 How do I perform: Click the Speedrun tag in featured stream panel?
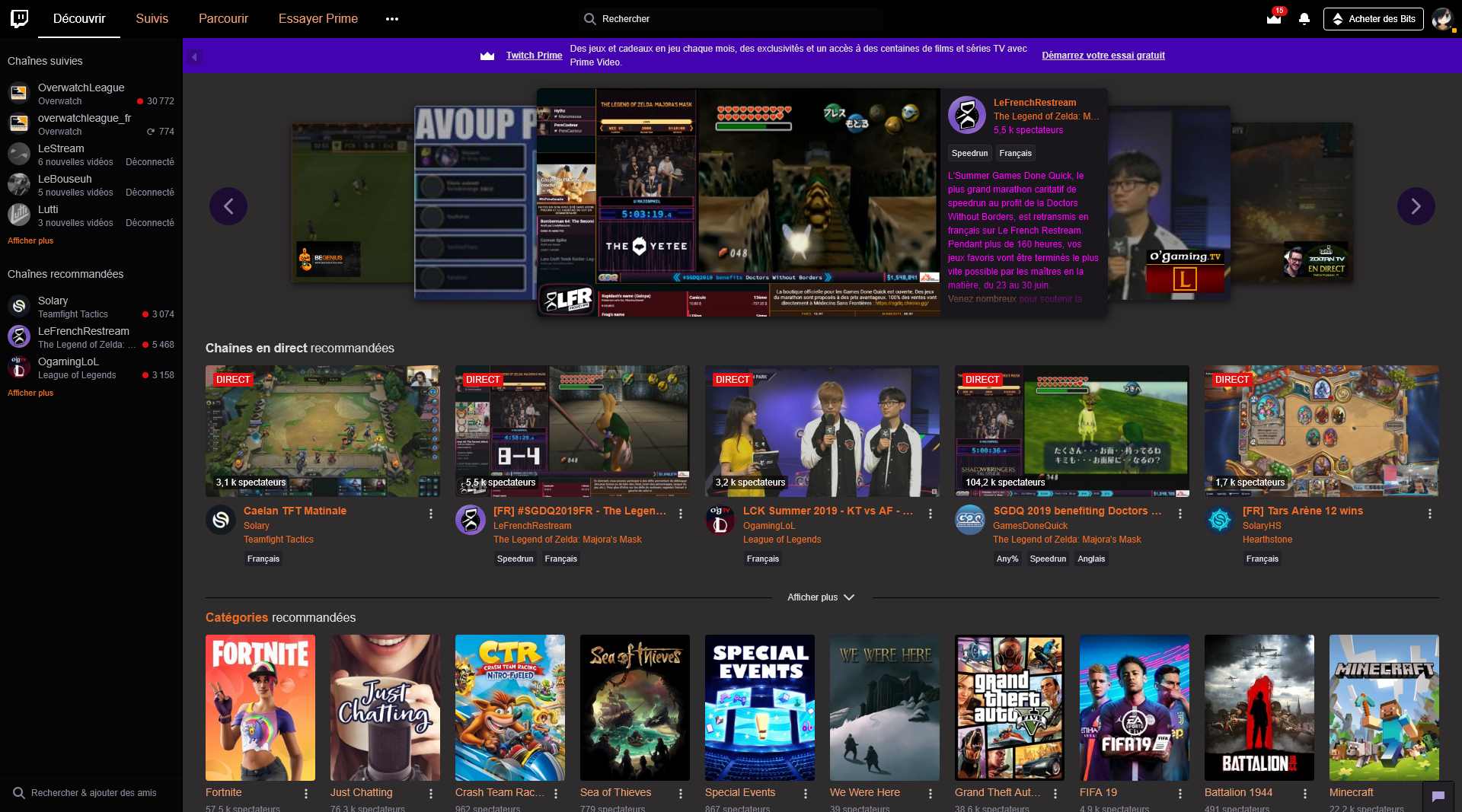pyautogui.click(x=969, y=153)
